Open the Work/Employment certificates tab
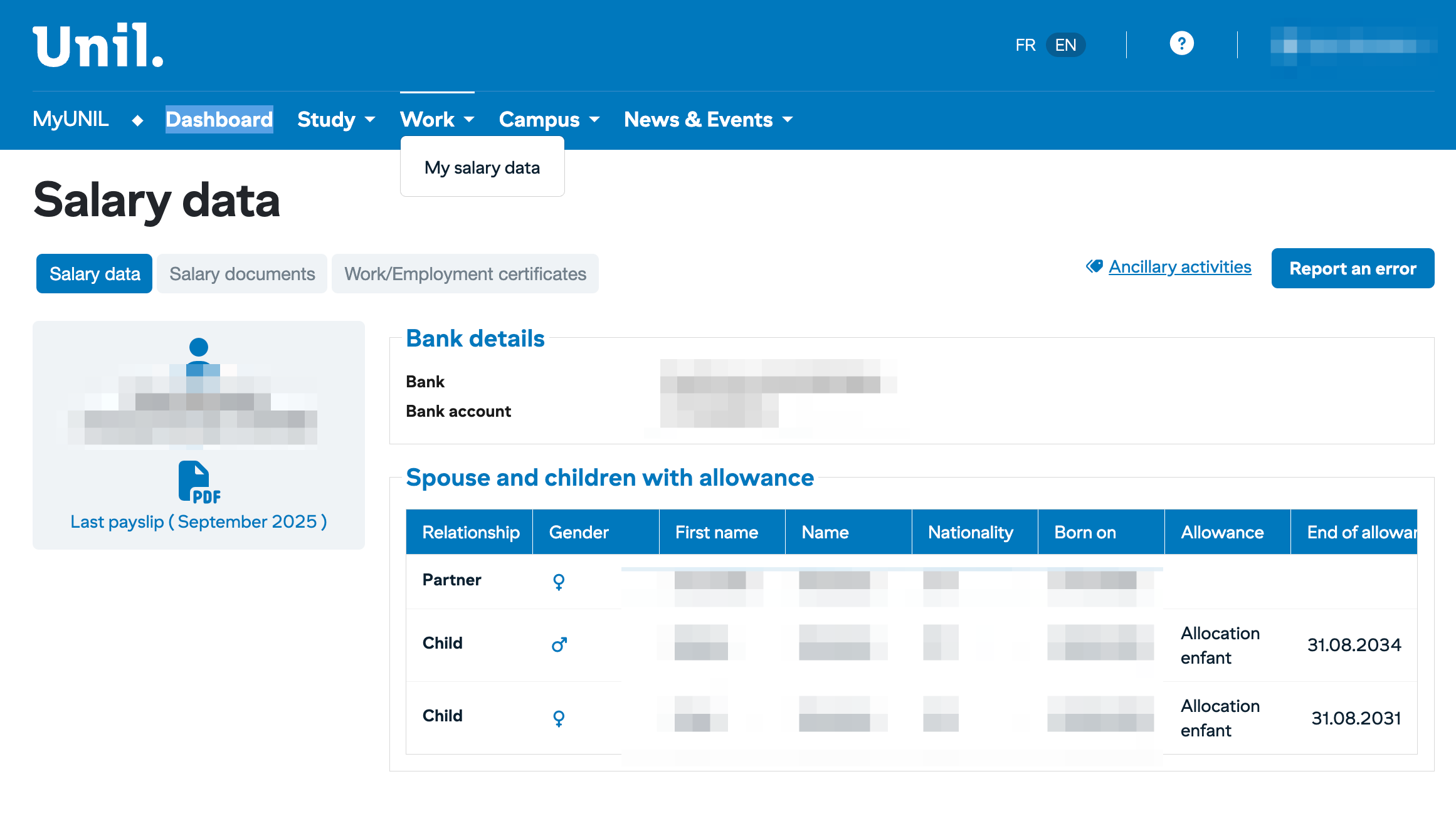 click(x=465, y=274)
